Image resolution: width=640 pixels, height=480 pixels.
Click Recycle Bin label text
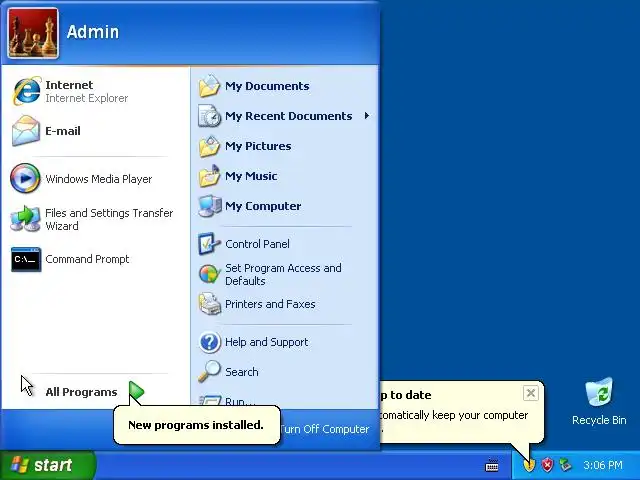(599, 420)
